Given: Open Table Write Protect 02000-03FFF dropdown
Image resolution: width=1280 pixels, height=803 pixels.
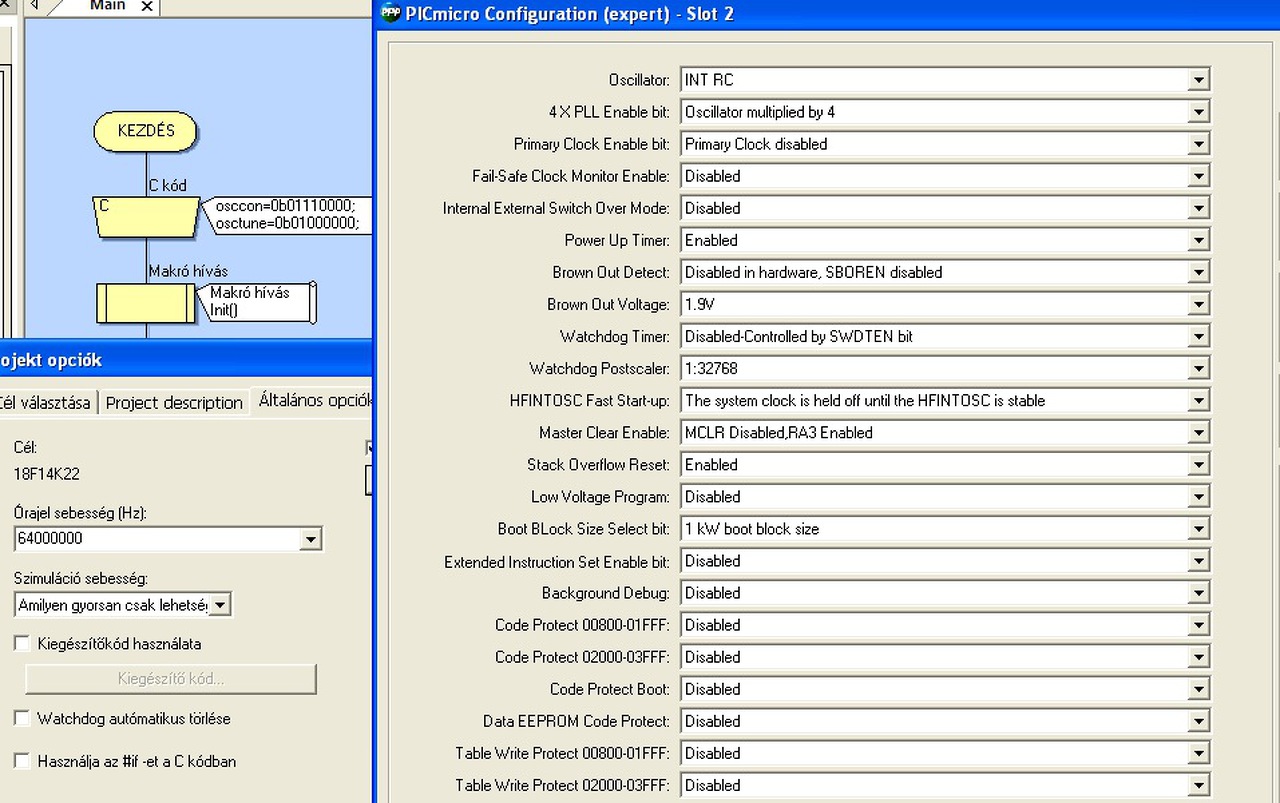Looking at the screenshot, I should pyautogui.click(x=1199, y=785).
